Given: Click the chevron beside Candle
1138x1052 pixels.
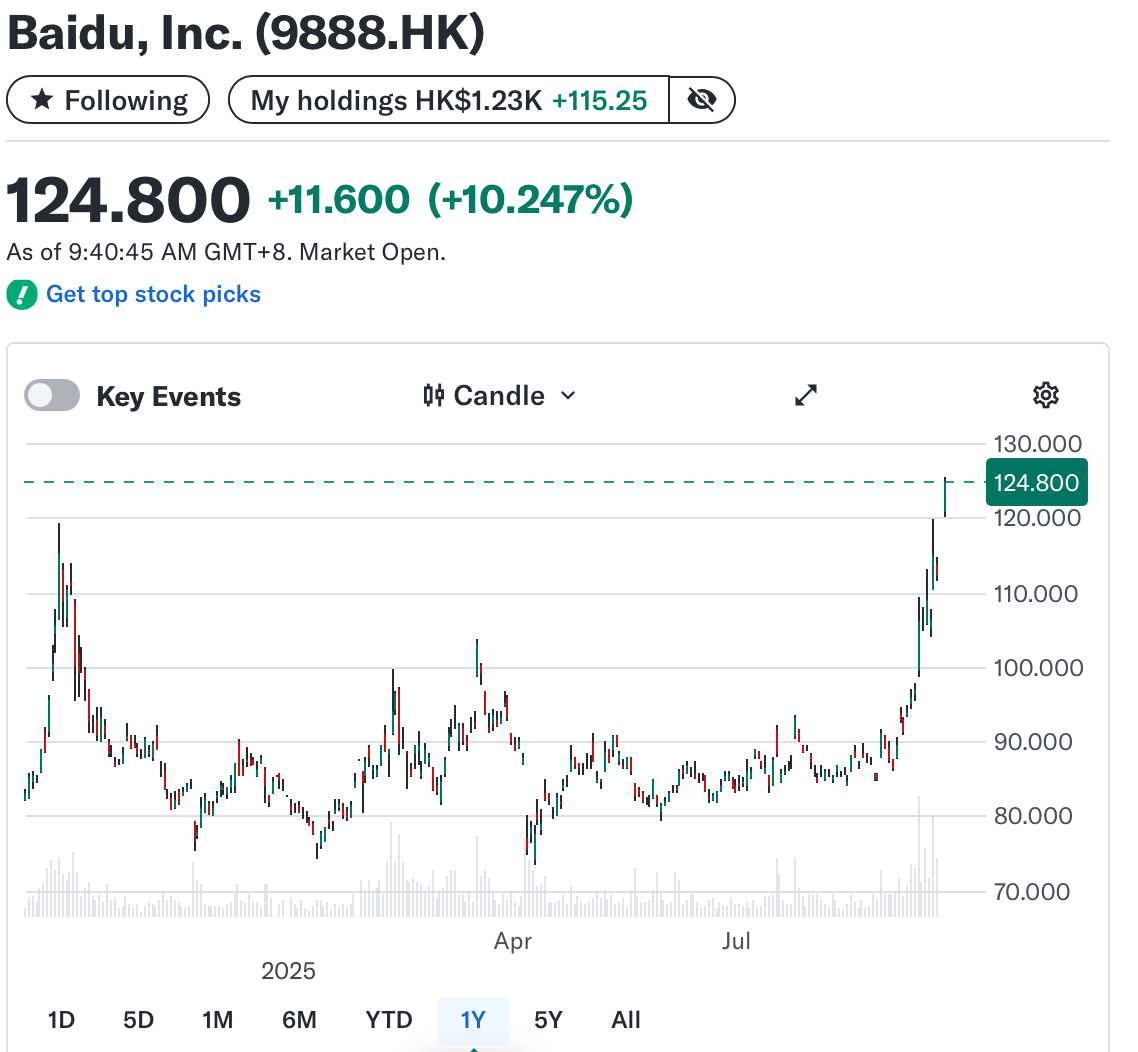Looking at the screenshot, I should [568, 395].
